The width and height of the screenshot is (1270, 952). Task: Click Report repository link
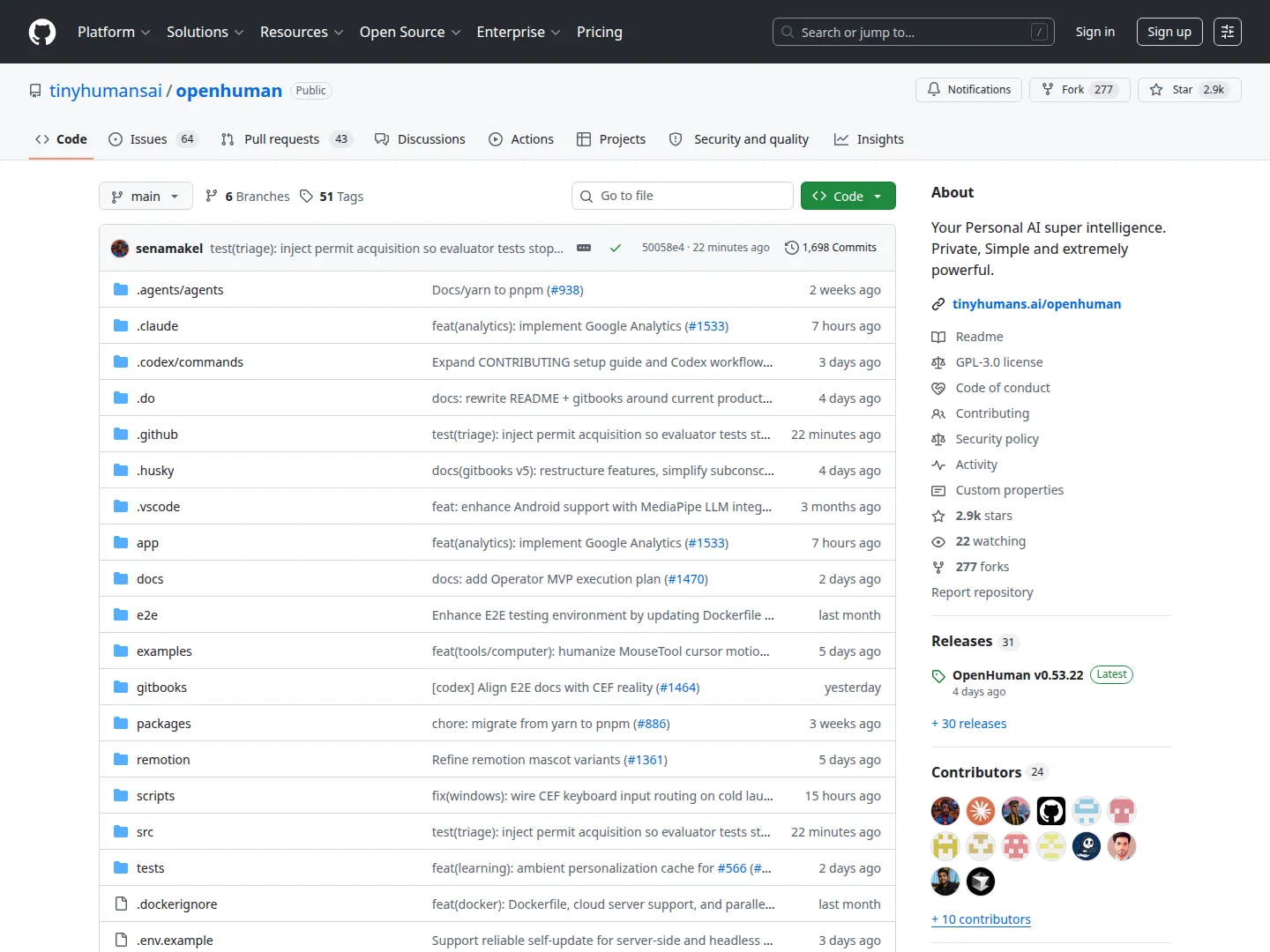[x=982, y=592]
